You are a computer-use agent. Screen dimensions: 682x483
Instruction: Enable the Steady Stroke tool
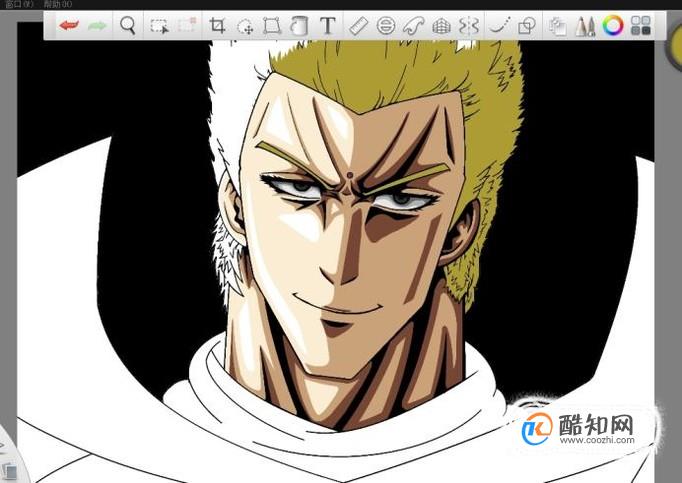pyautogui.click(x=499, y=26)
